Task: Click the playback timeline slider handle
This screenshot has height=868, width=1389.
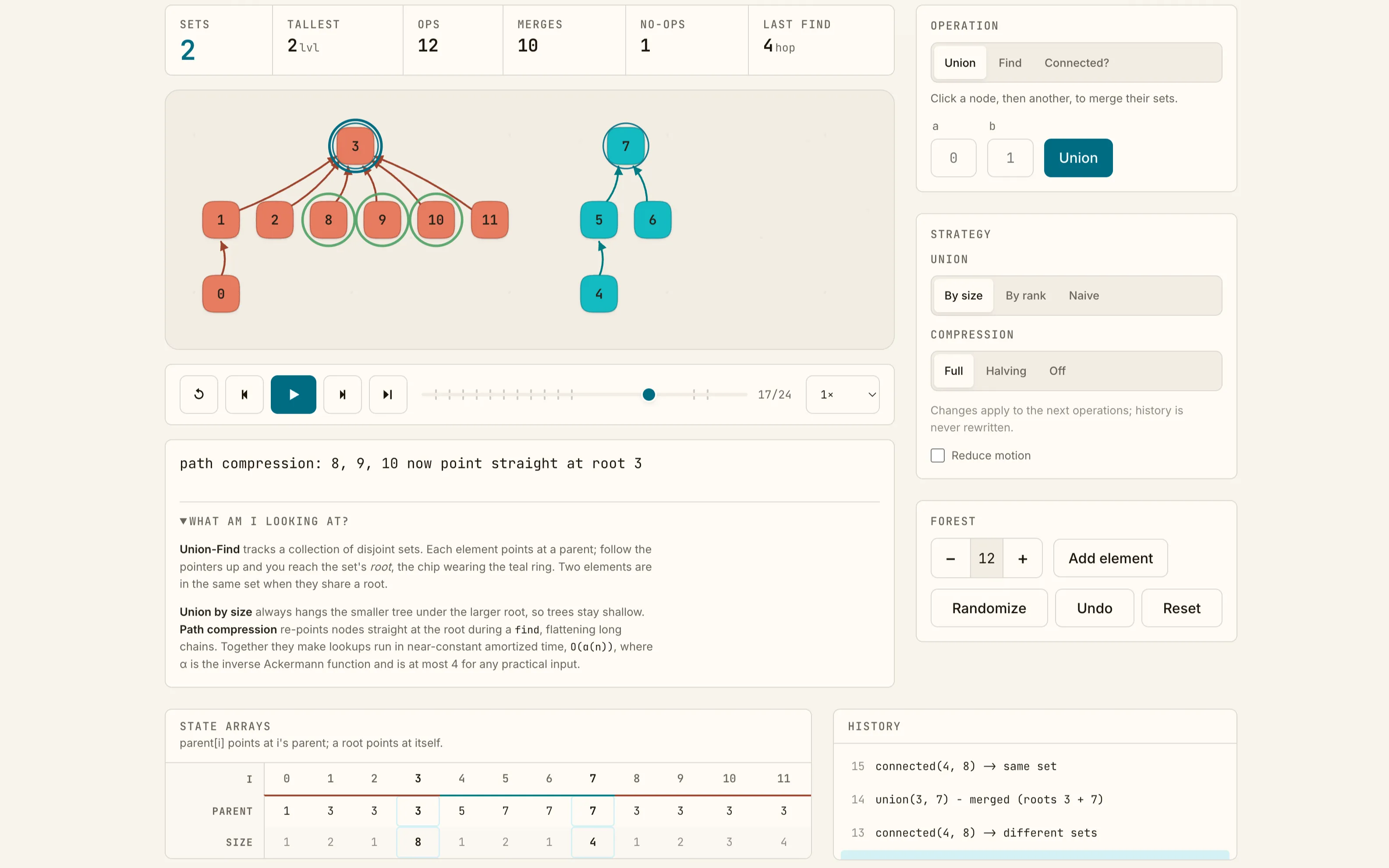Action: click(x=648, y=394)
